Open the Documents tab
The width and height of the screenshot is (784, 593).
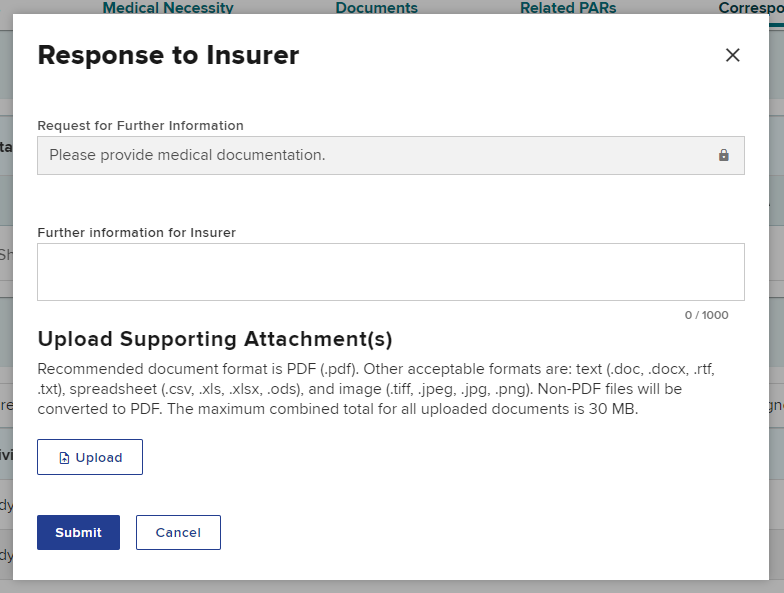coord(376,8)
